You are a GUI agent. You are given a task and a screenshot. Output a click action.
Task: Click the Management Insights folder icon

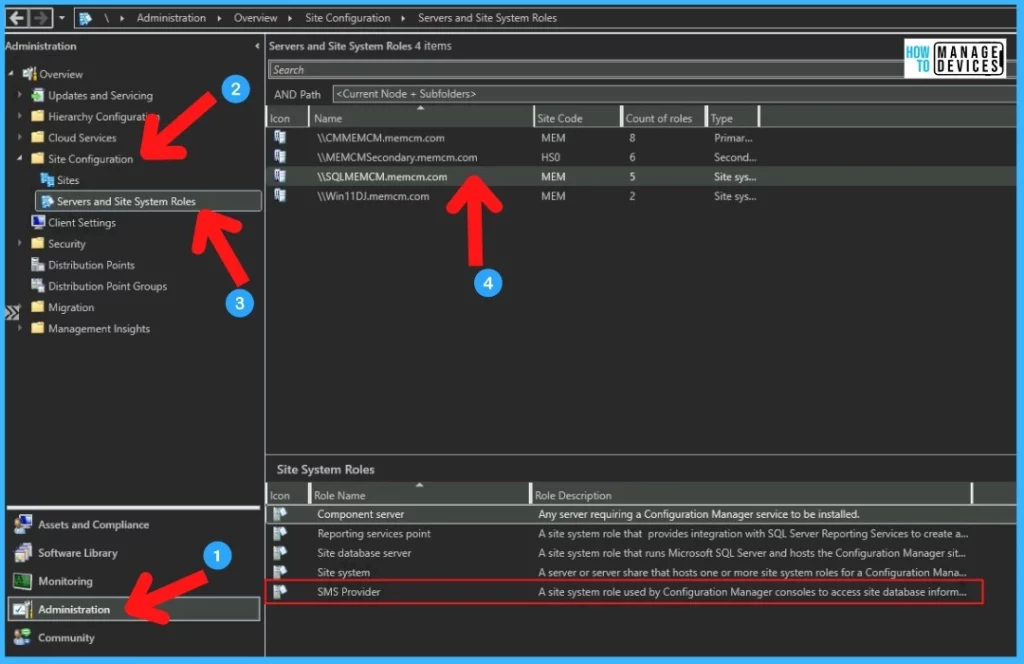click(38, 328)
